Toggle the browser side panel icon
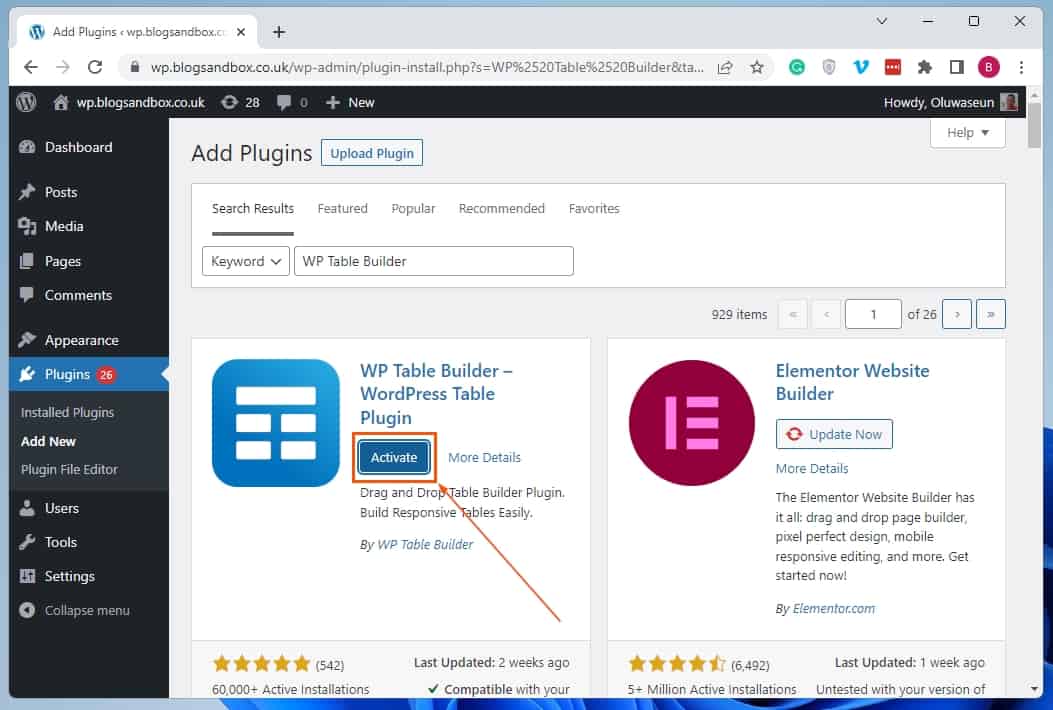The image size is (1053, 710). 956,67
